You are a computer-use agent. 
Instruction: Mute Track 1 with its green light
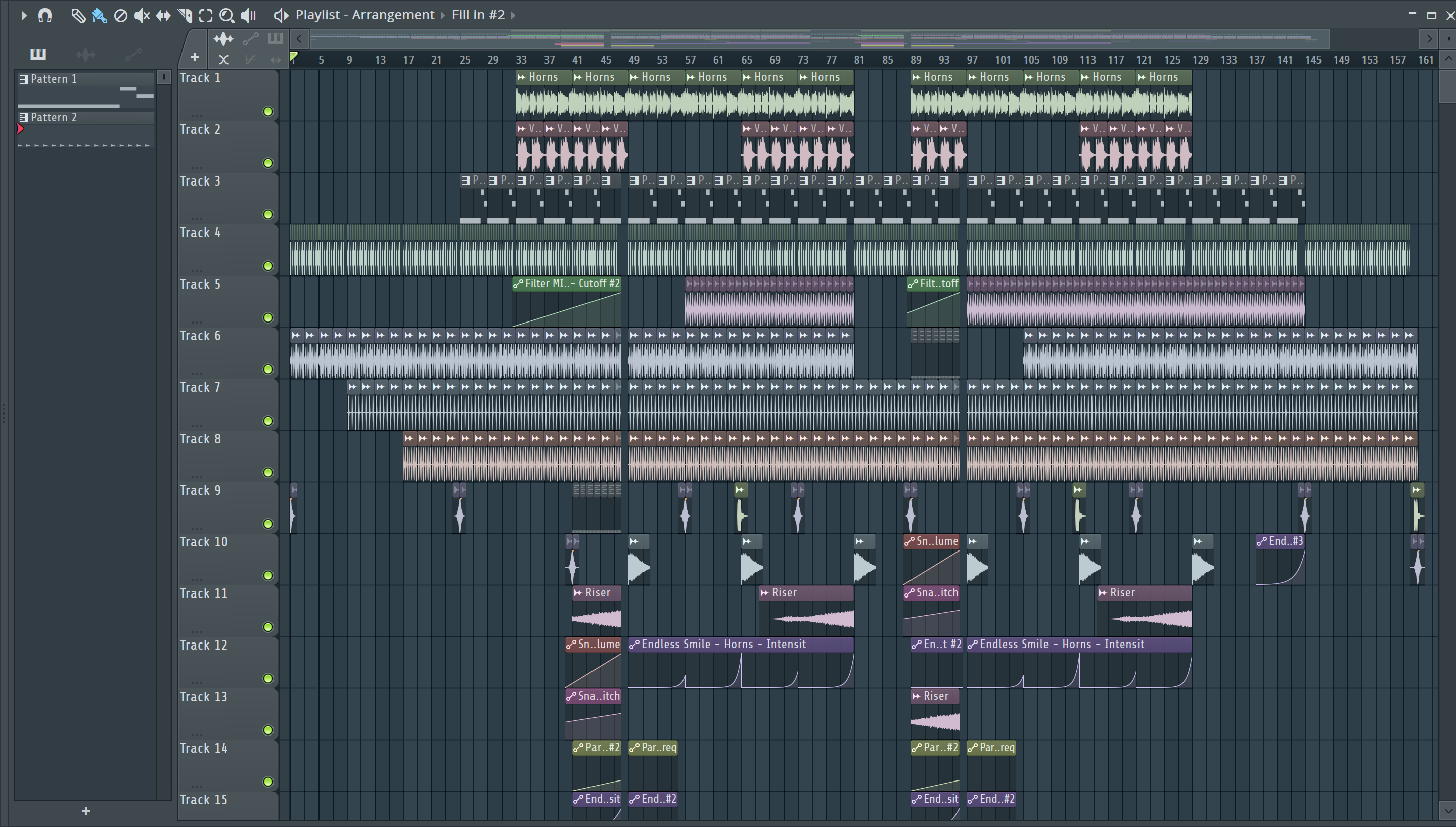(x=268, y=111)
